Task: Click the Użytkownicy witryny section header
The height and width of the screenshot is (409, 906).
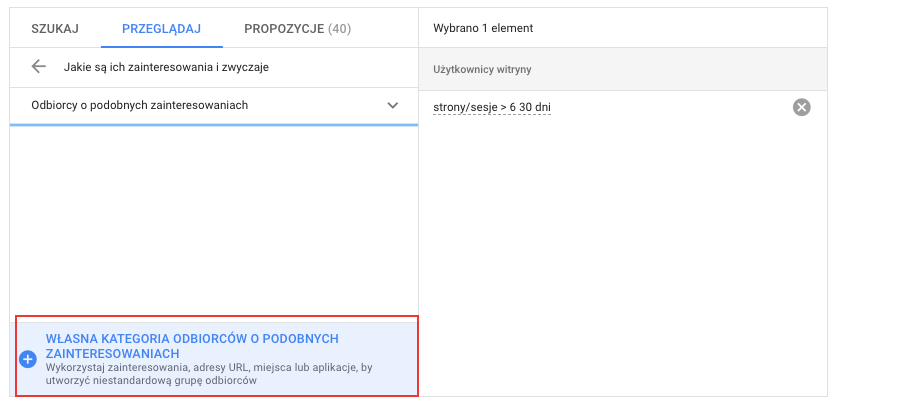Action: point(482,69)
